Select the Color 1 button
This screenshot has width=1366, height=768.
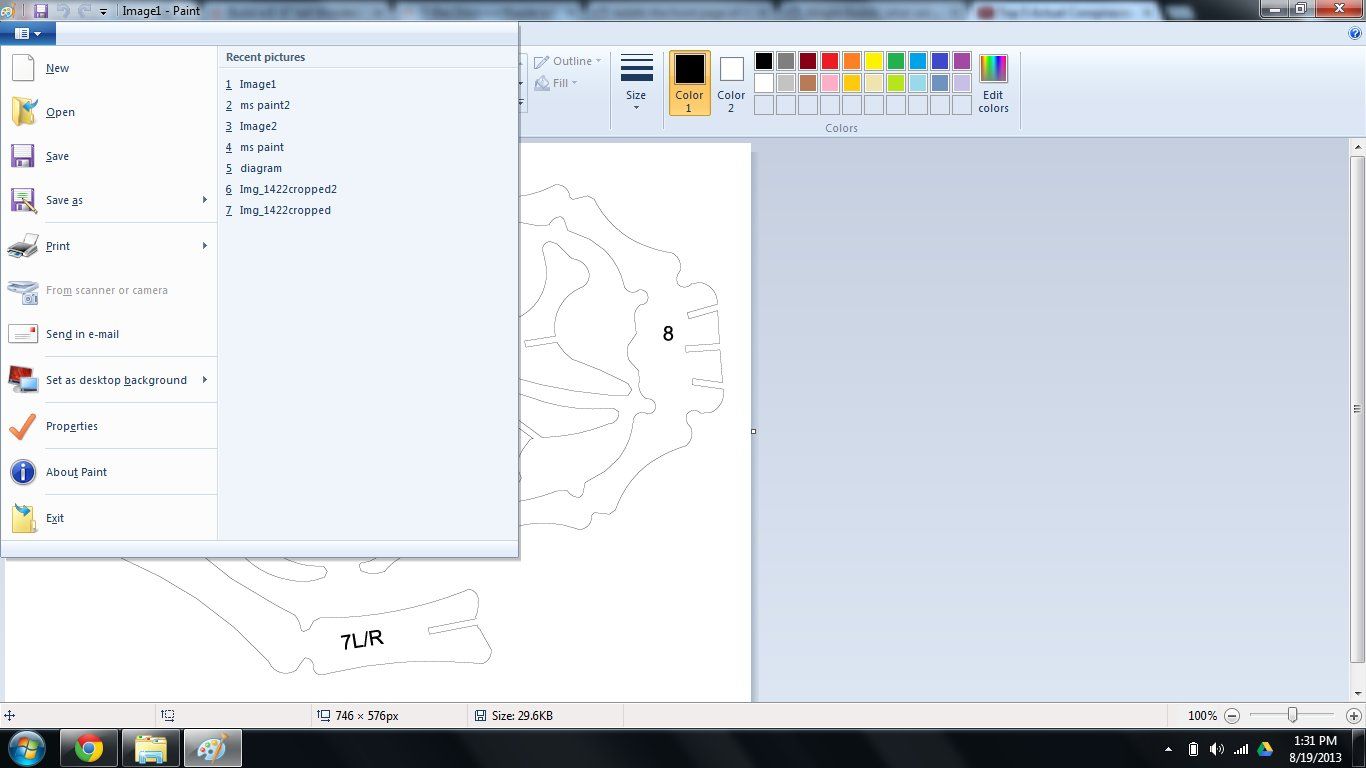689,83
